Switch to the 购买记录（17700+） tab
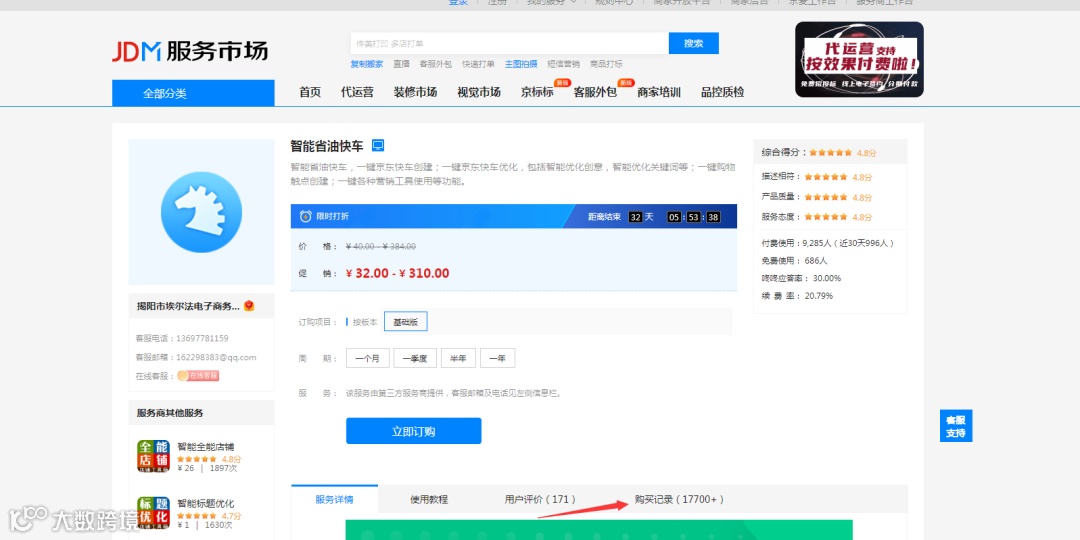The width and height of the screenshot is (1080, 540). (x=680, y=499)
